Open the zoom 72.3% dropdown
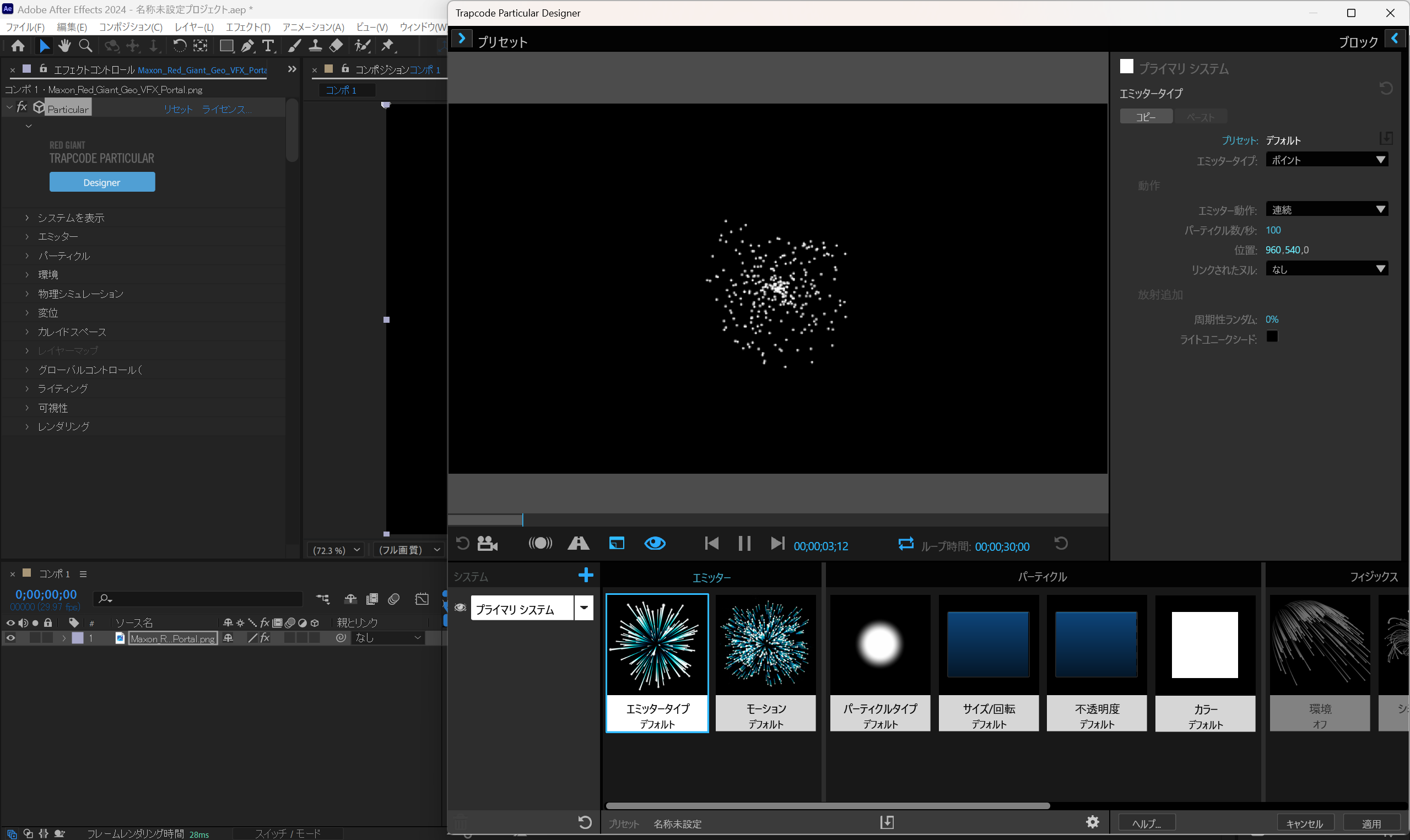This screenshot has height=840, width=1410. pos(336,550)
